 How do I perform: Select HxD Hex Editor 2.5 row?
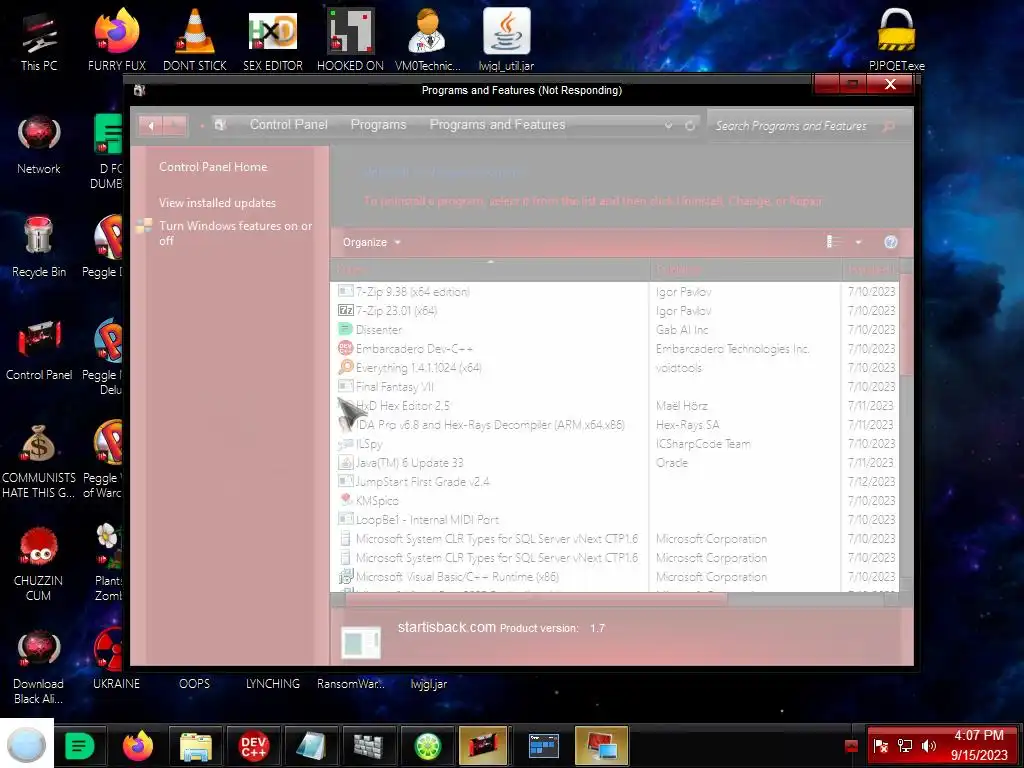614,406
